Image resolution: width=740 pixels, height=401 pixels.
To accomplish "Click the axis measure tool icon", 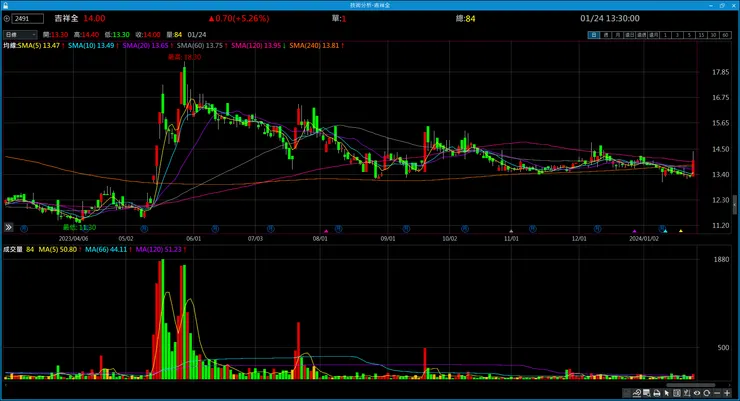I will (x=687, y=393).
